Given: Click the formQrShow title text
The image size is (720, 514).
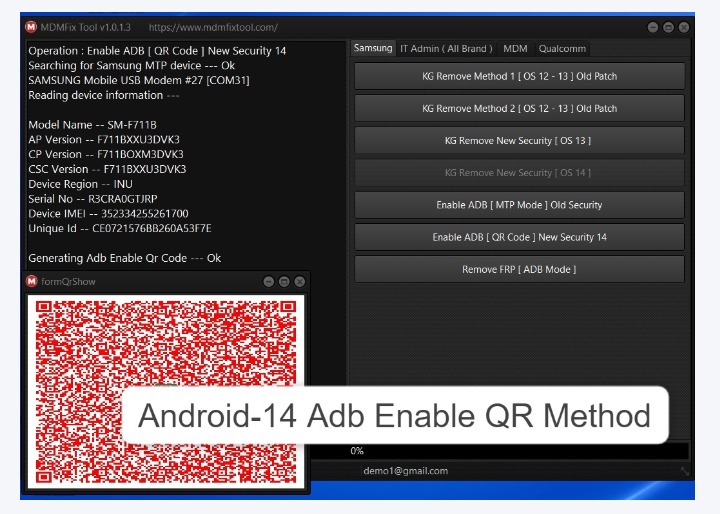Looking at the screenshot, I should (x=68, y=281).
